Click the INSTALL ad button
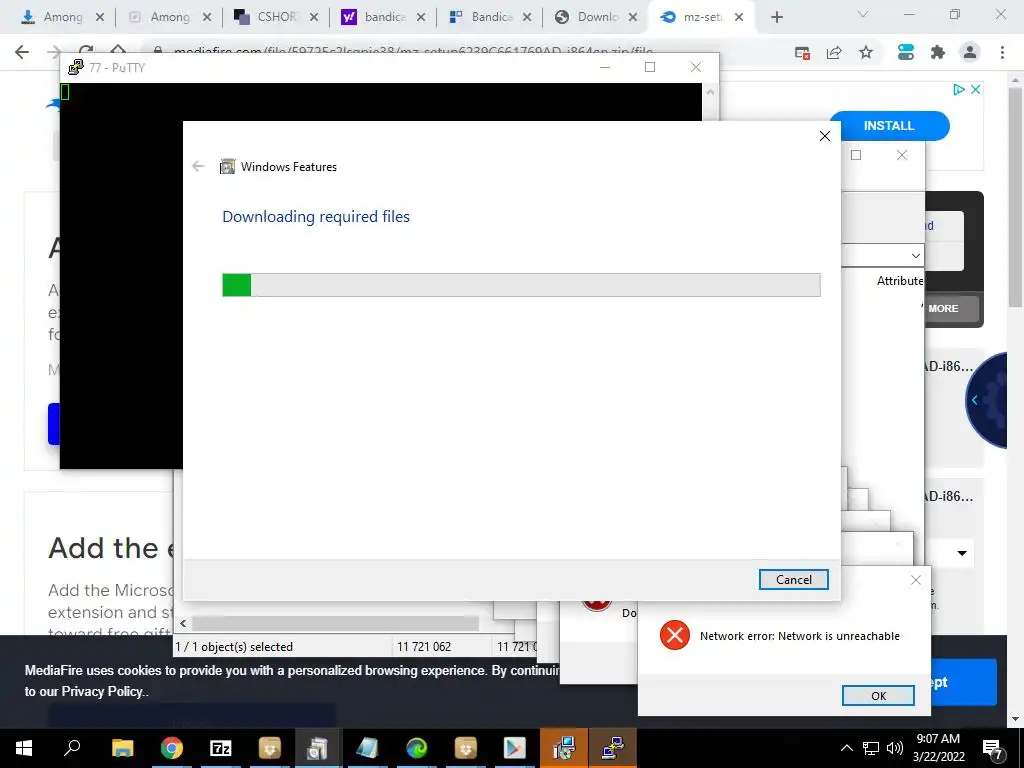The height and width of the screenshot is (768, 1024). [889, 125]
